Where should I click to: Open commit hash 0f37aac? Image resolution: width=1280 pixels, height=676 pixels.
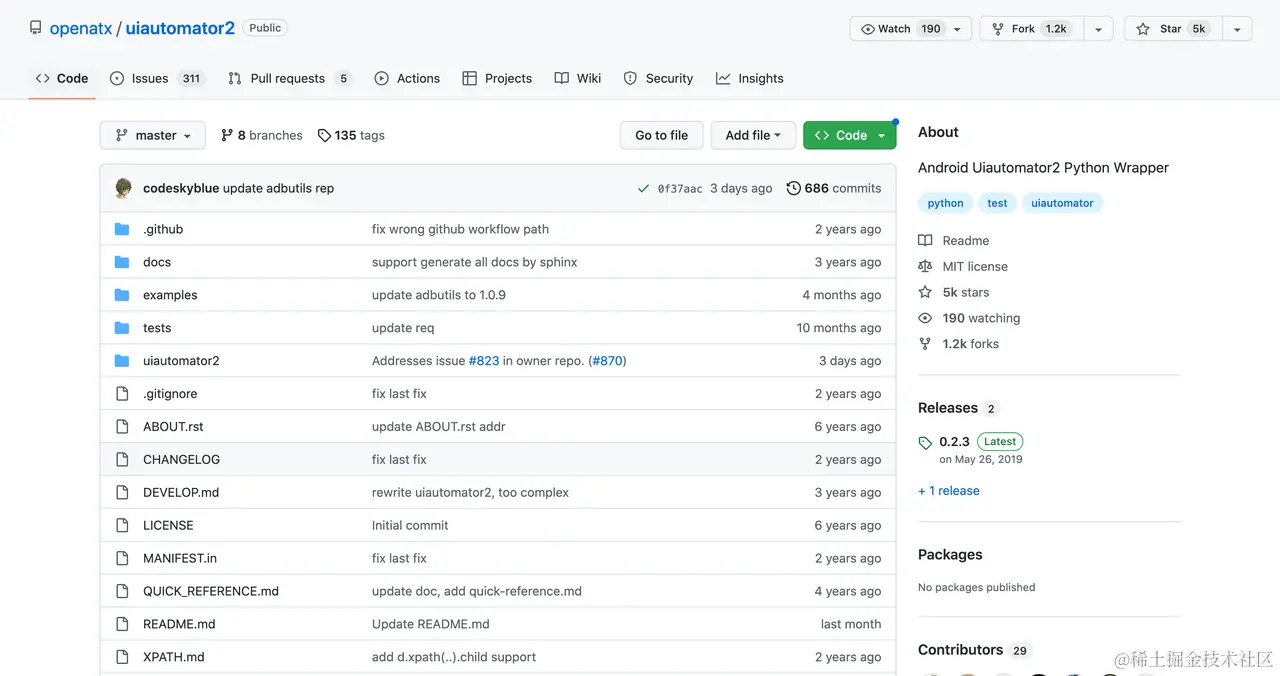[x=680, y=188]
